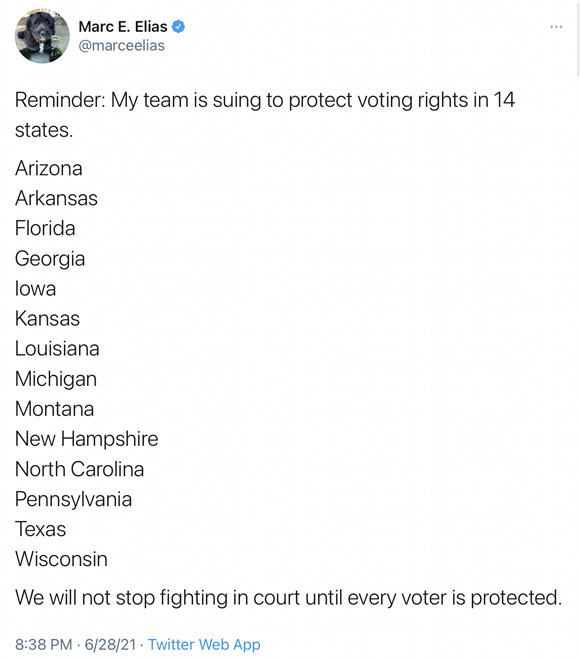Click Pennsylvania in the state list

[x=74, y=499]
